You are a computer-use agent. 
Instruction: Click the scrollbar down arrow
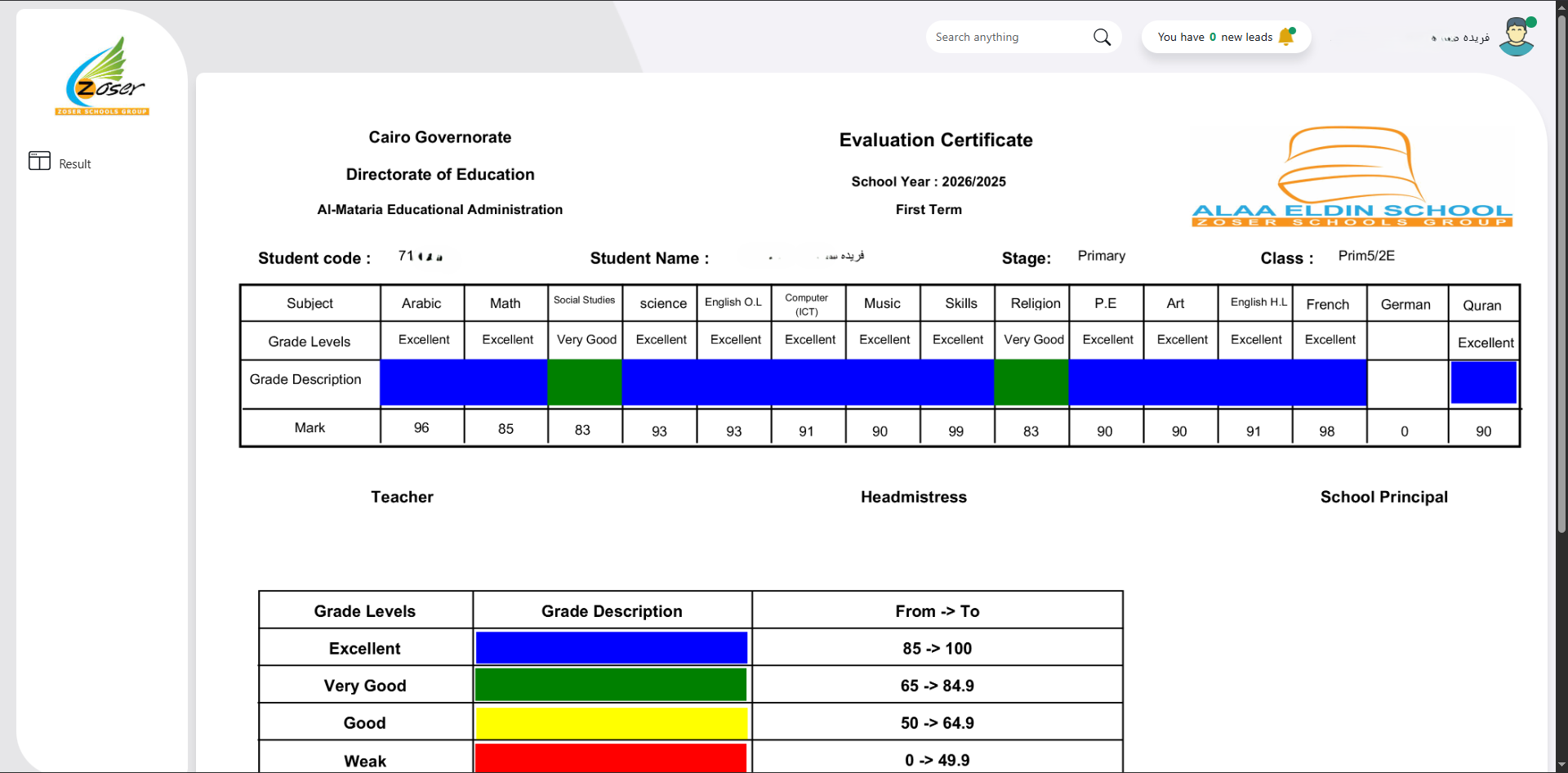[1561, 766]
